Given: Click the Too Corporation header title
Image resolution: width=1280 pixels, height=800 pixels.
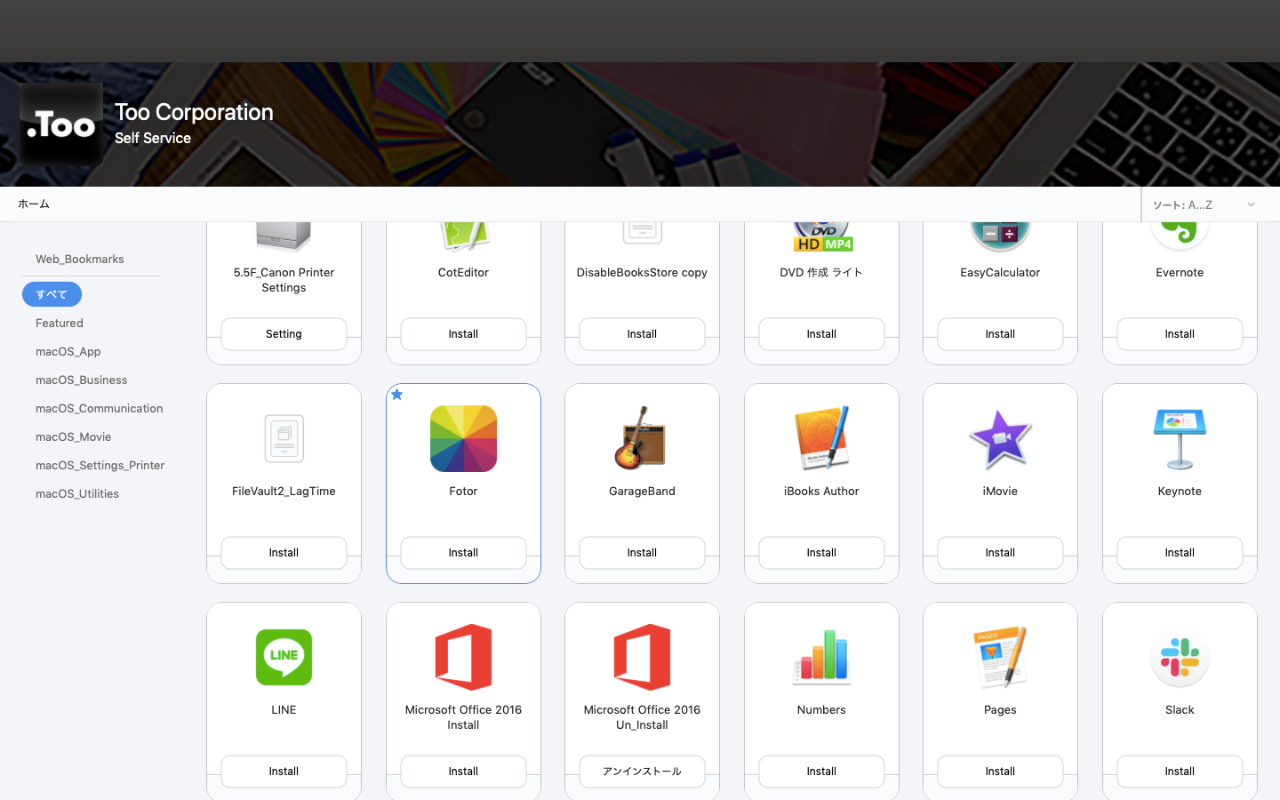Looking at the screenshot, I should (194, 112).
